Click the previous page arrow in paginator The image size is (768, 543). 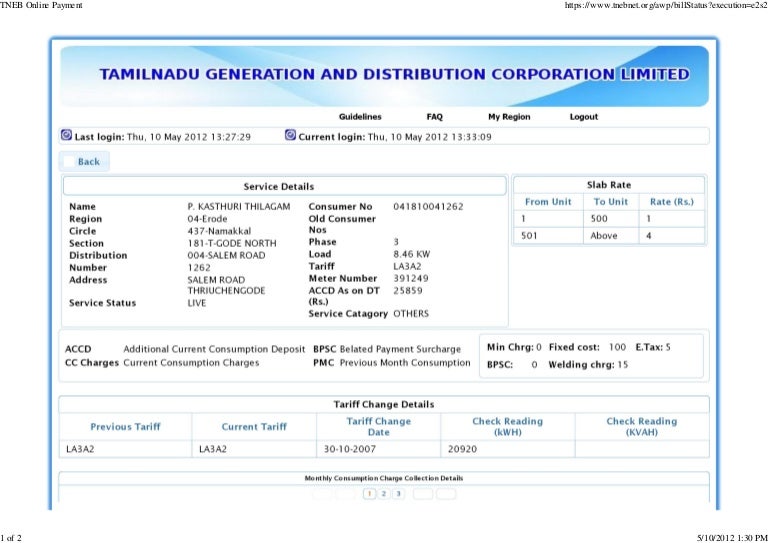click(345, 493)
